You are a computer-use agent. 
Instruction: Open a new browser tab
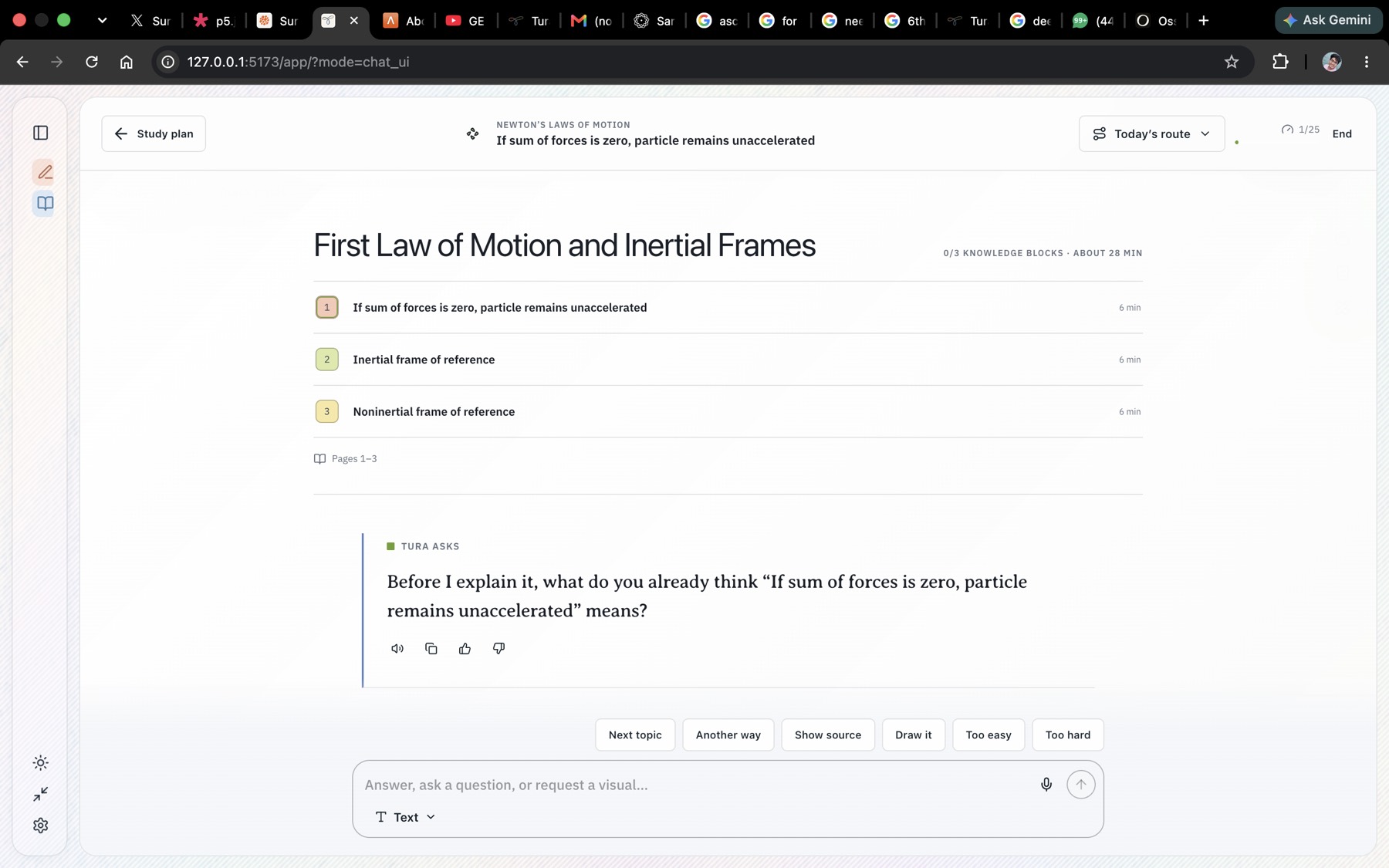1204,21
